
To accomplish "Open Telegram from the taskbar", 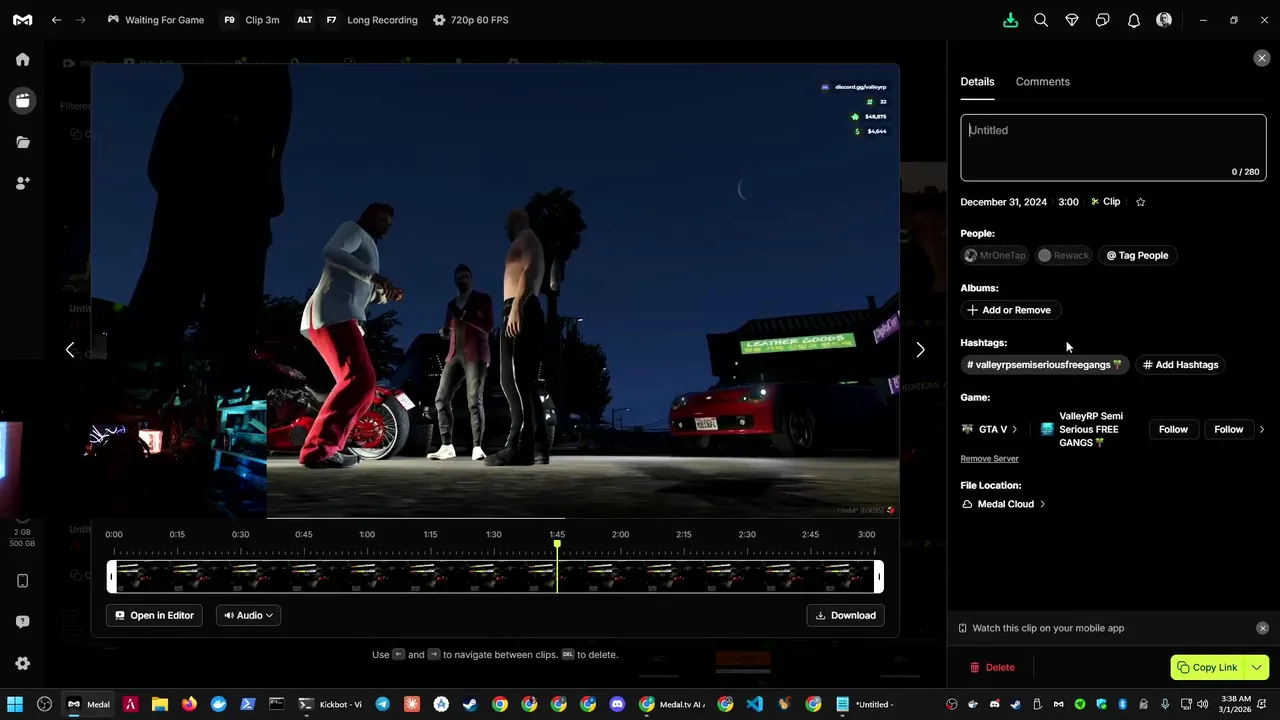I will (382, 704).
